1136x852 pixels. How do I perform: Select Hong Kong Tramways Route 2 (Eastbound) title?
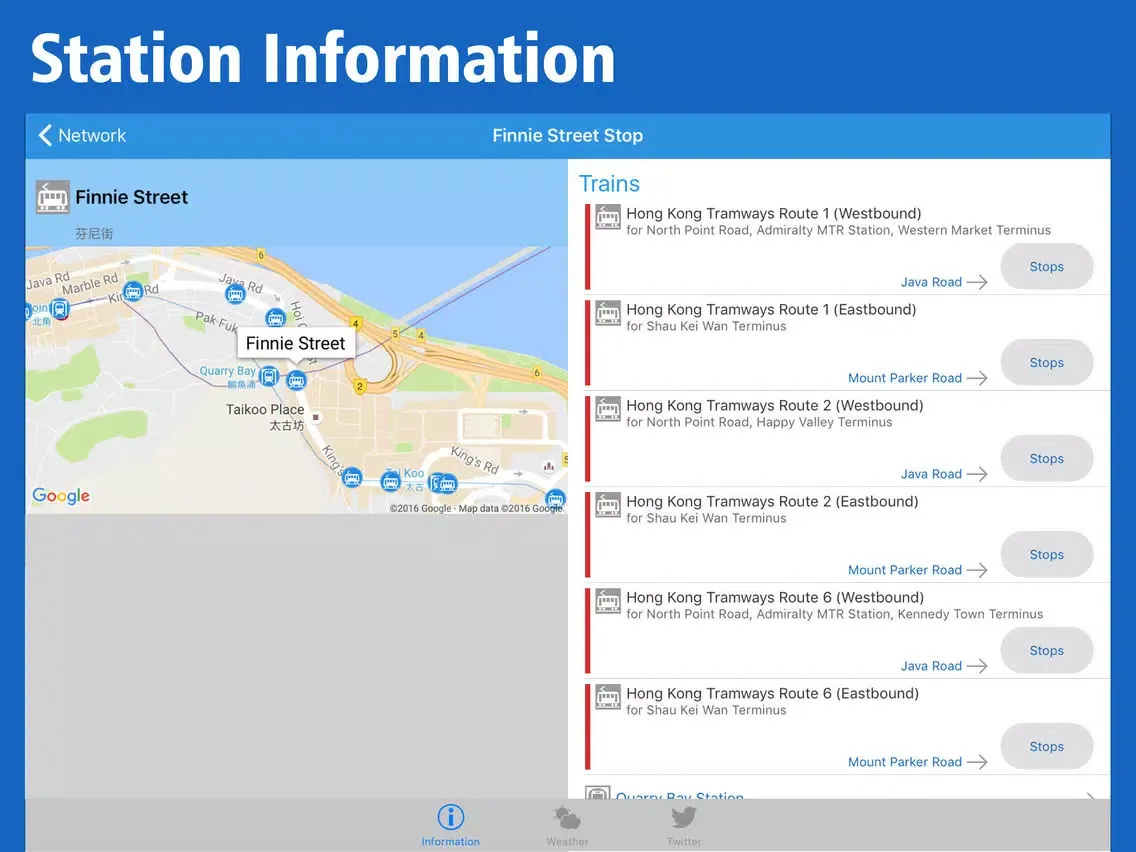[x=772, y=501]
